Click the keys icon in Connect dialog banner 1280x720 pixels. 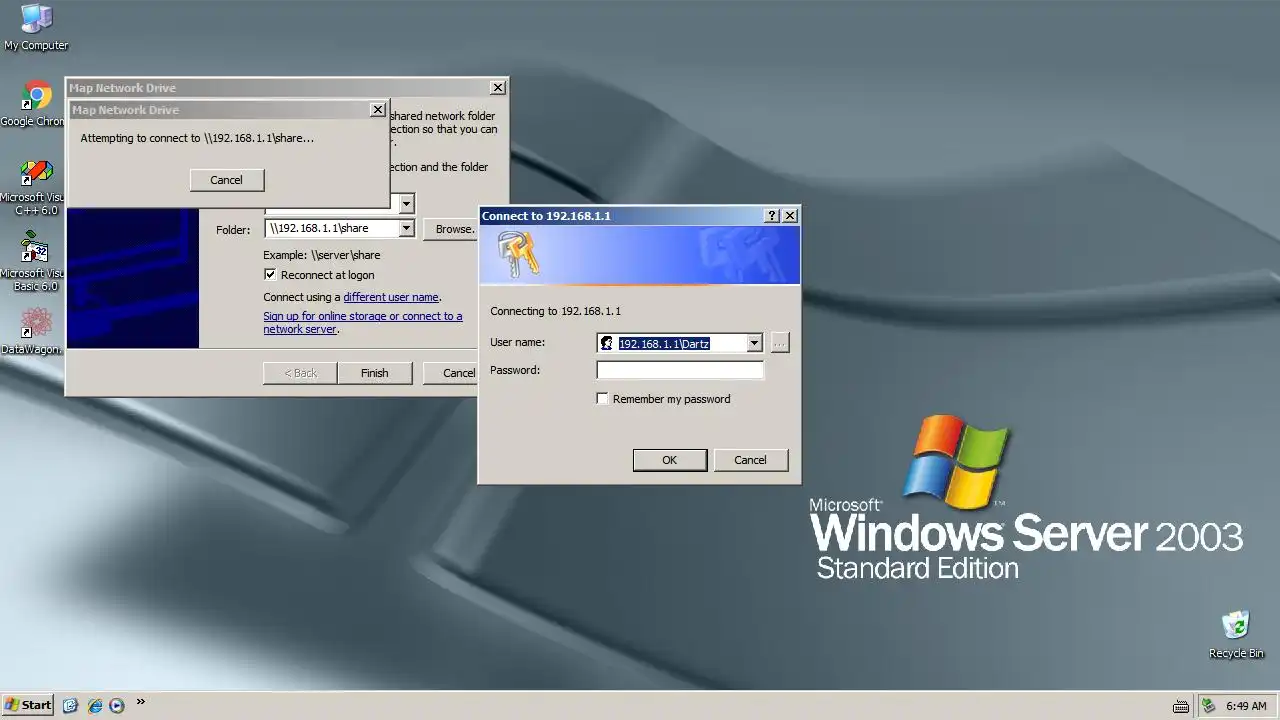click(518, 254)
